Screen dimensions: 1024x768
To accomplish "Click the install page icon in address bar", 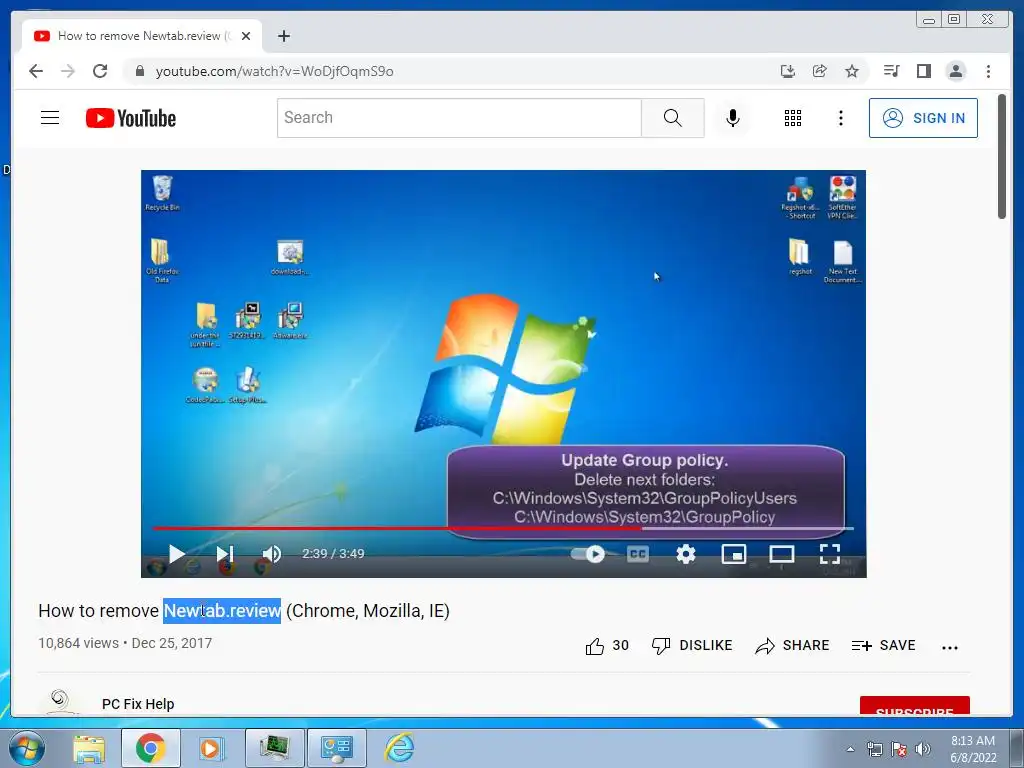I will pyautogui.click(x=788, y=71).
